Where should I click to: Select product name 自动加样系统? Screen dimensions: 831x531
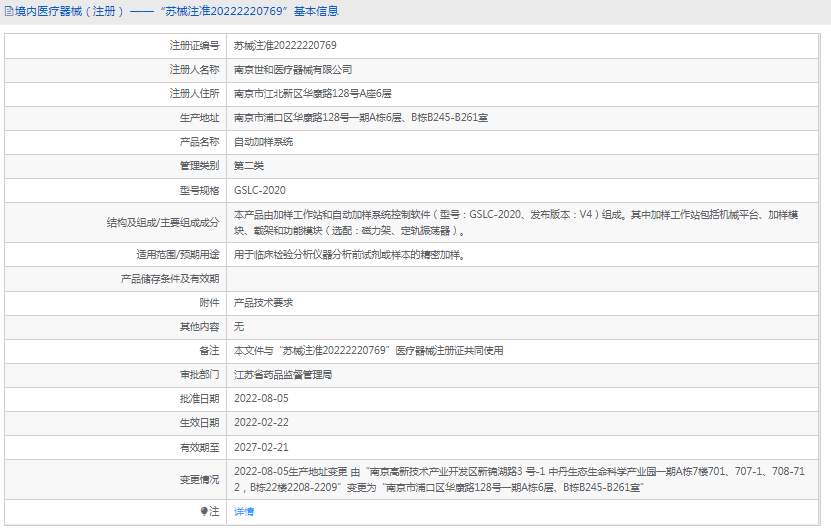[263, 142]
